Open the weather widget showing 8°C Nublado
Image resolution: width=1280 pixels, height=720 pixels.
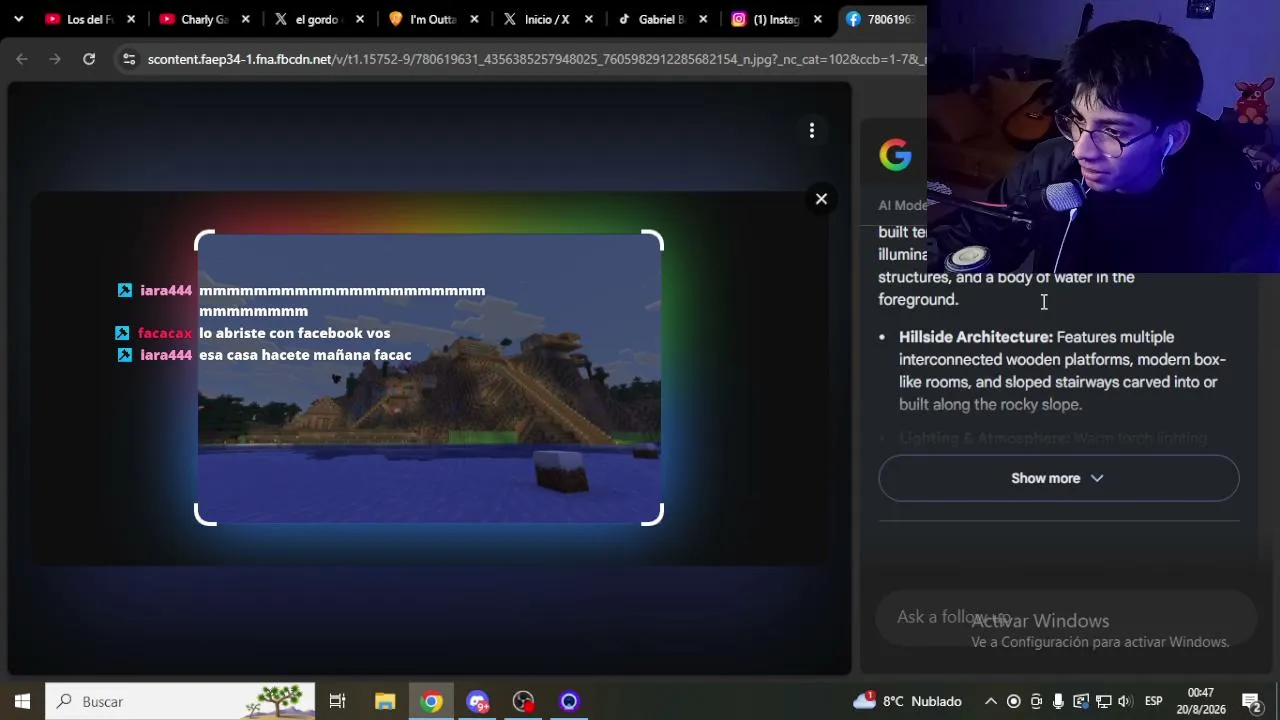pyautogui.click(x=908, y=701)
